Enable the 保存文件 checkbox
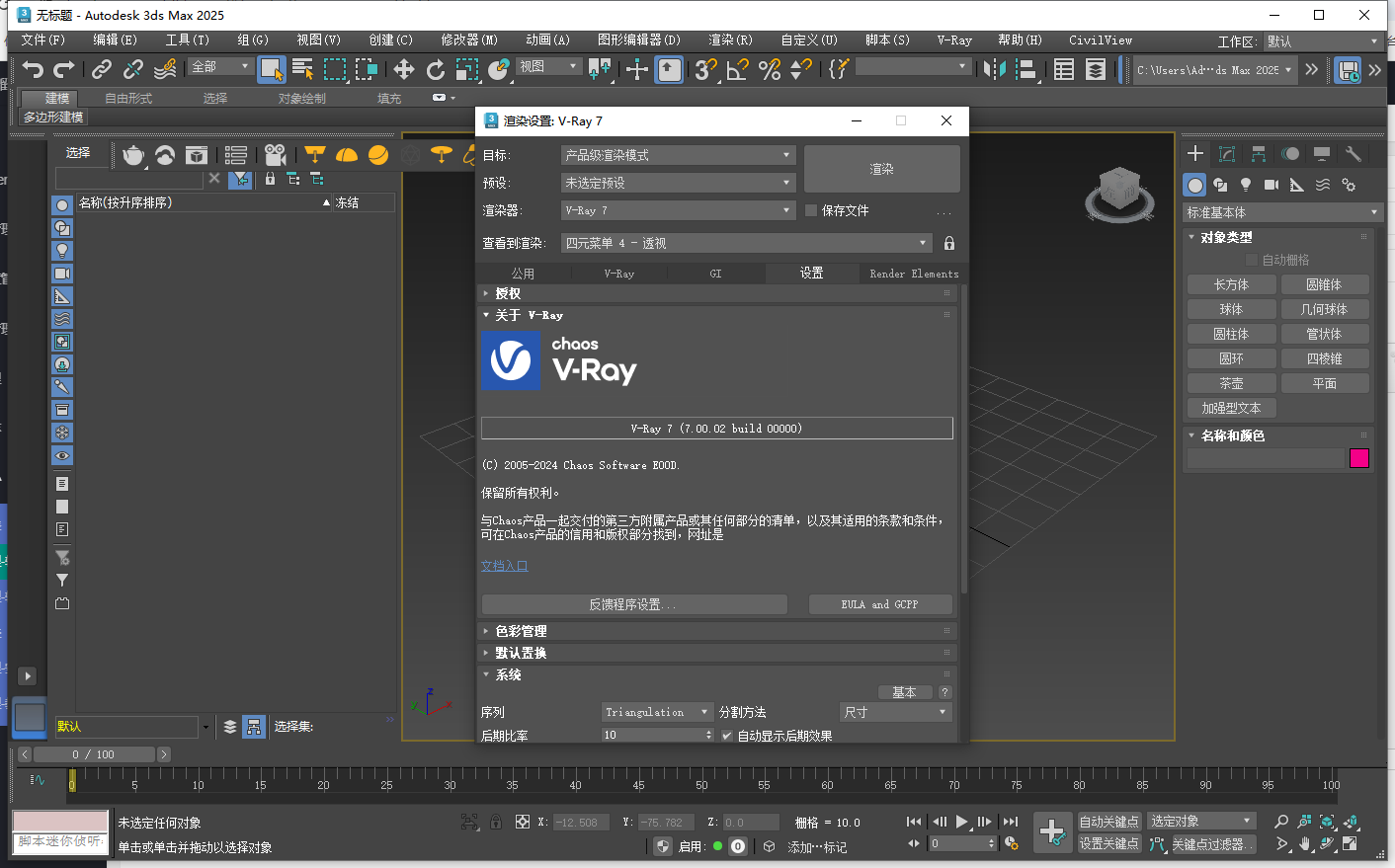This screenshot has height=868, width=1395. 812,209
